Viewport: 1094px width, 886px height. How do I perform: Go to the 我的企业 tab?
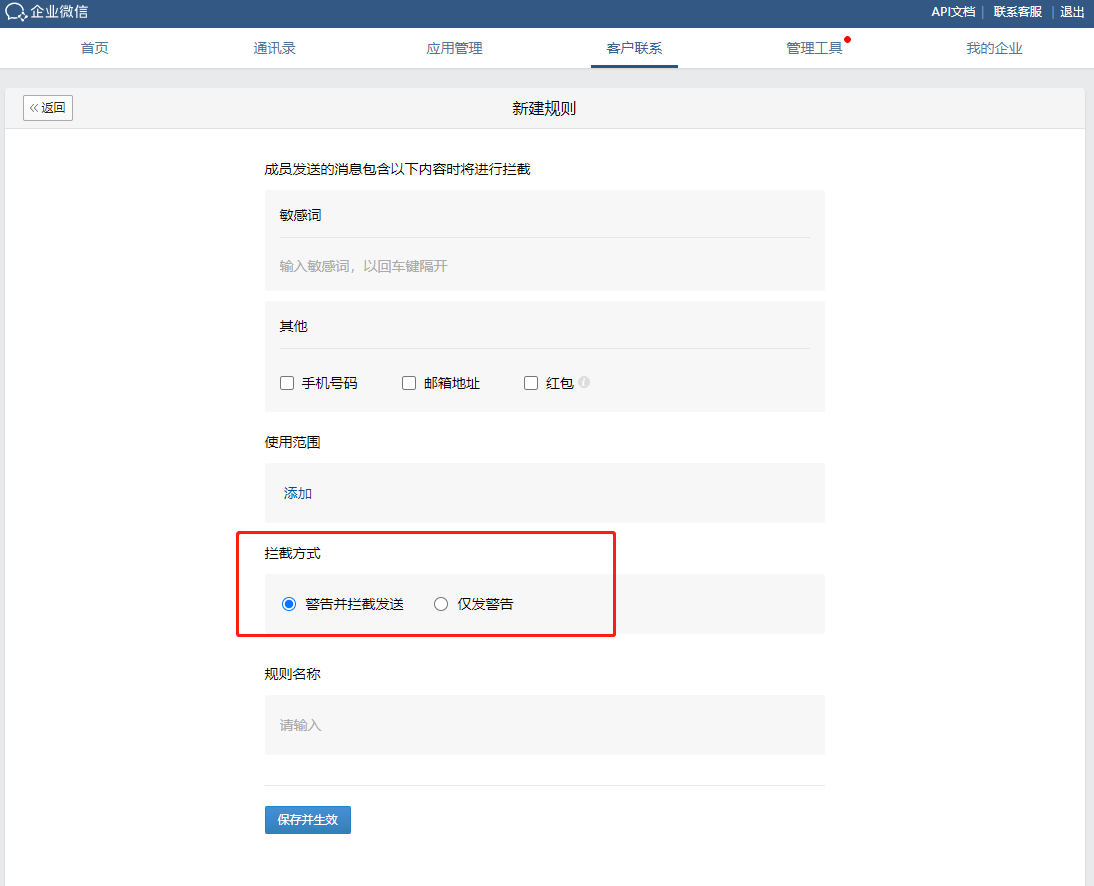pyautogui.click(x=994, y=48)
